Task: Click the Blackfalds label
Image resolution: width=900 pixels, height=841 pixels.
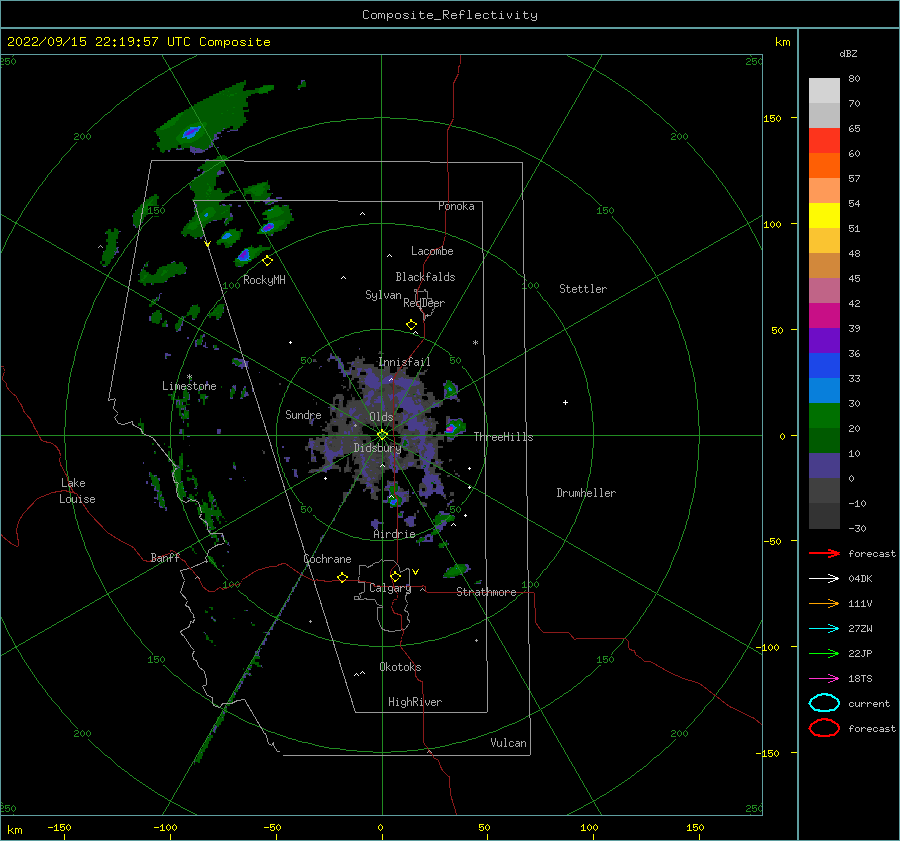Action: pyautogui.click(x=425, y=277)
